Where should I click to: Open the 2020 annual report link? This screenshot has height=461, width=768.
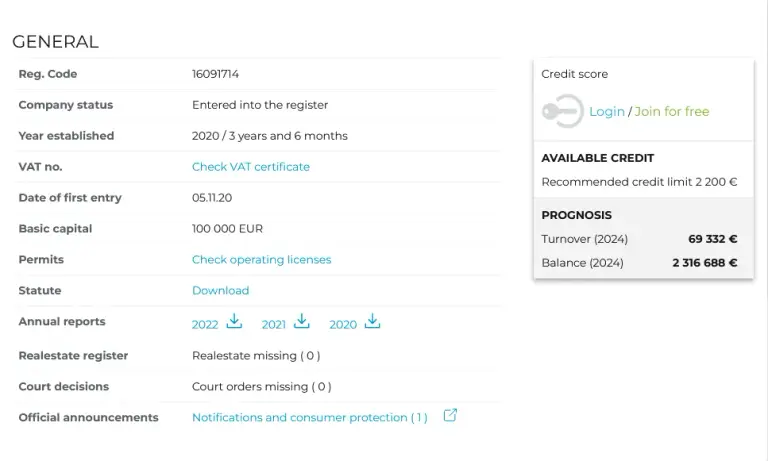pos(343,325)
